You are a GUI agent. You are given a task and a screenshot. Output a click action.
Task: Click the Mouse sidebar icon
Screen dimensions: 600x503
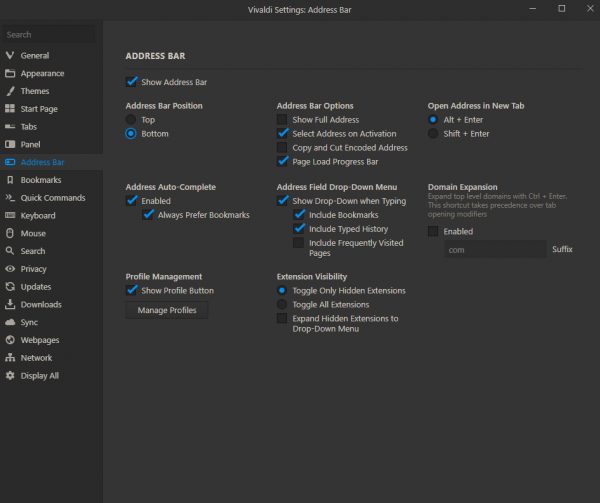[10, 233]
